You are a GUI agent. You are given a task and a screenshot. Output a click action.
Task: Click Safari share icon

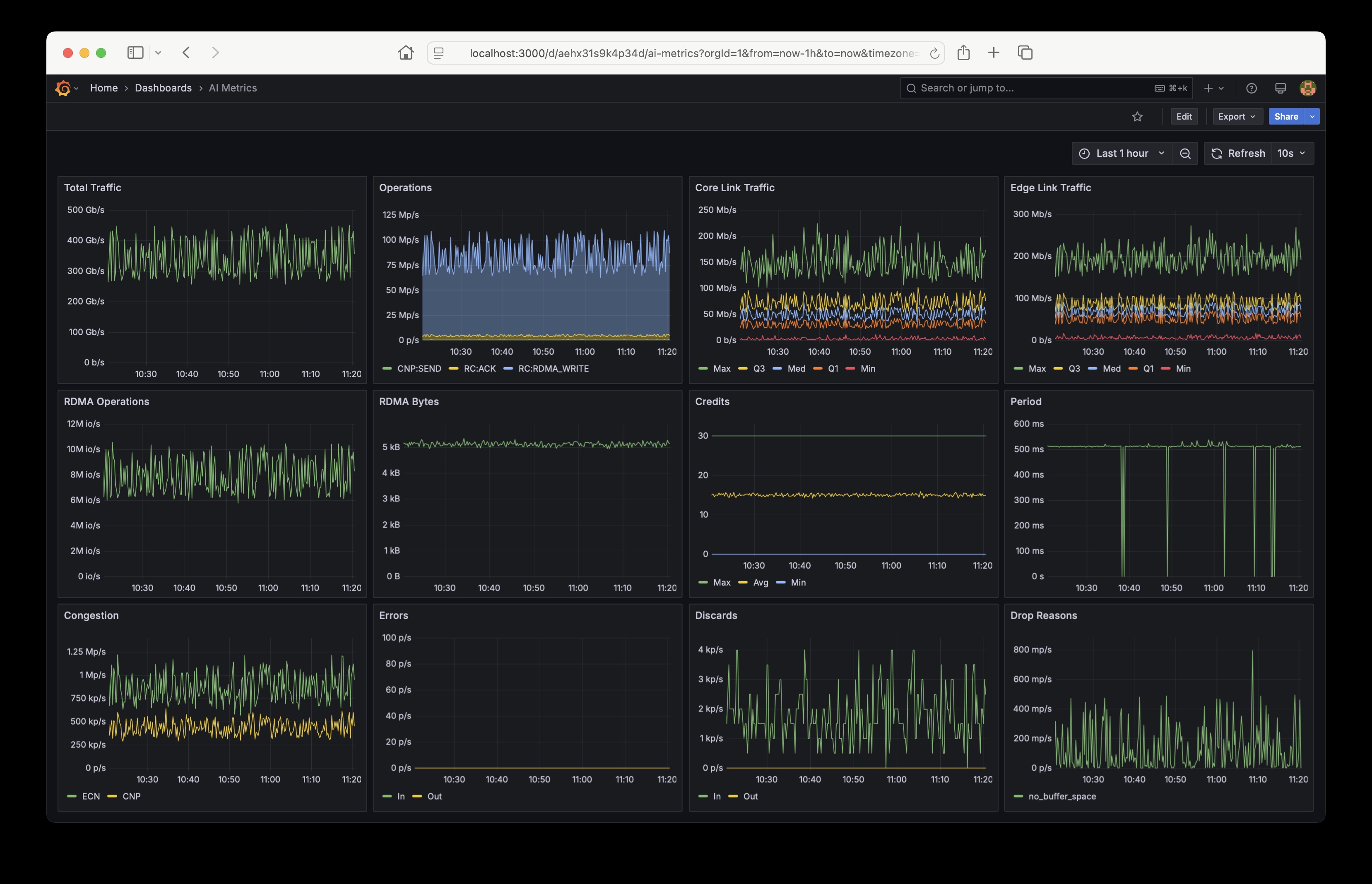coord(963,53)
